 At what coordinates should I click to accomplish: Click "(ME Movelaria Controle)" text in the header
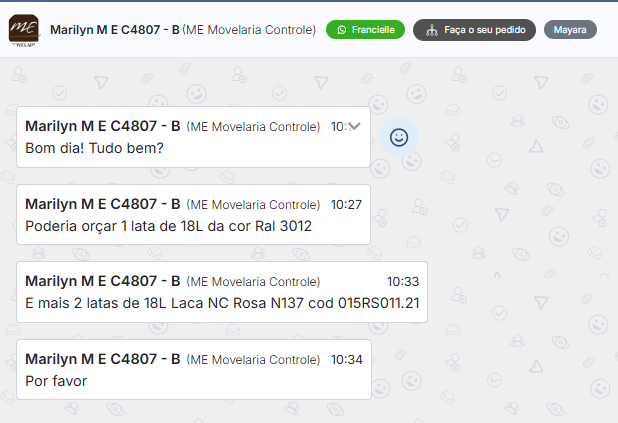pos(251,30)
